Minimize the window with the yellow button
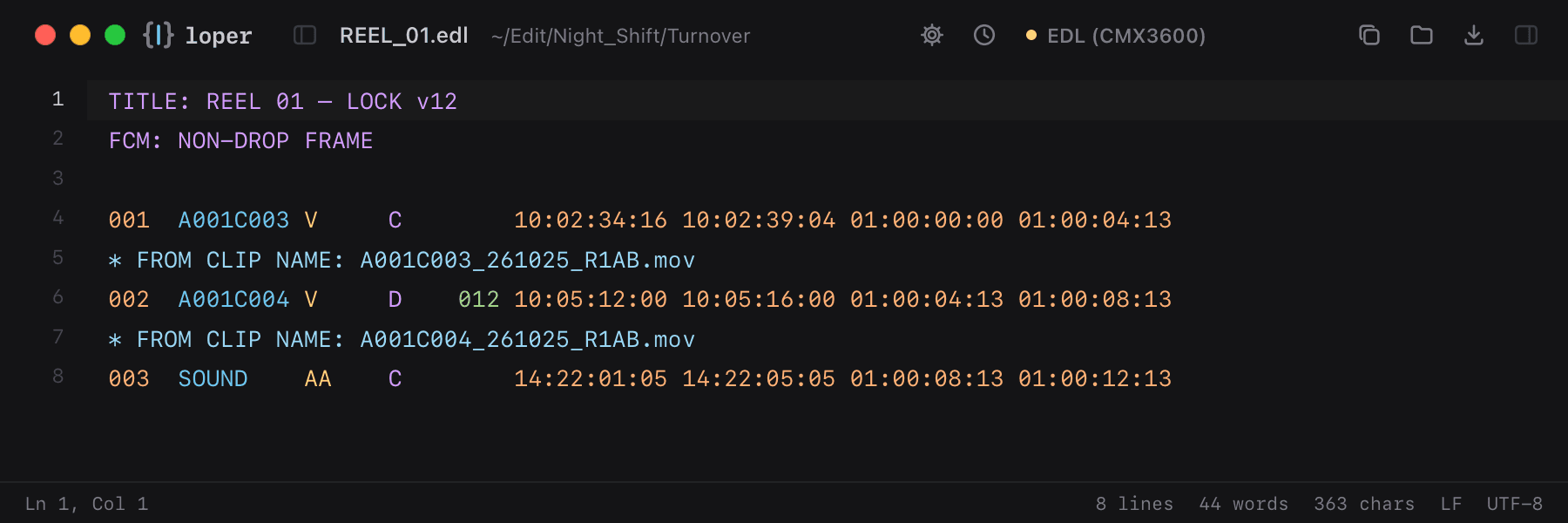The height and width of the screenshot is (523, 1568). (x=80, y=35)
